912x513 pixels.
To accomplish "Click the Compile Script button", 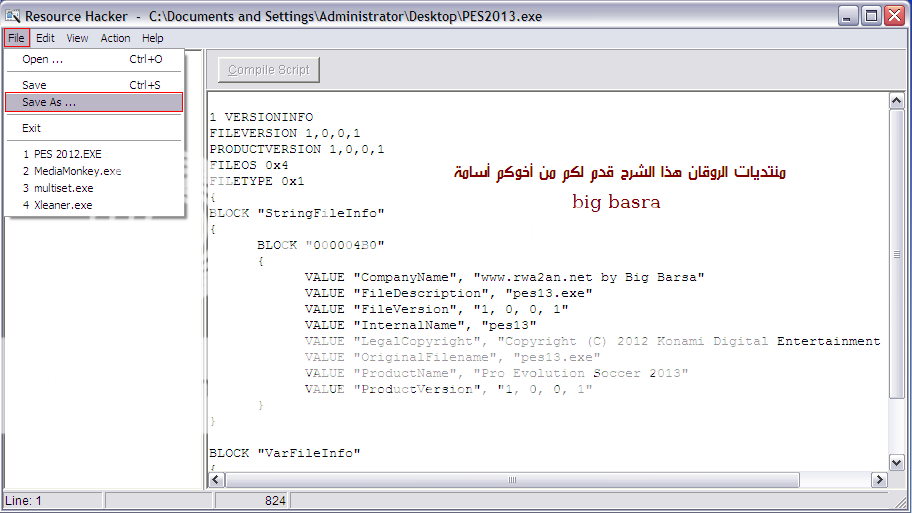I will (x=269, y=70).
